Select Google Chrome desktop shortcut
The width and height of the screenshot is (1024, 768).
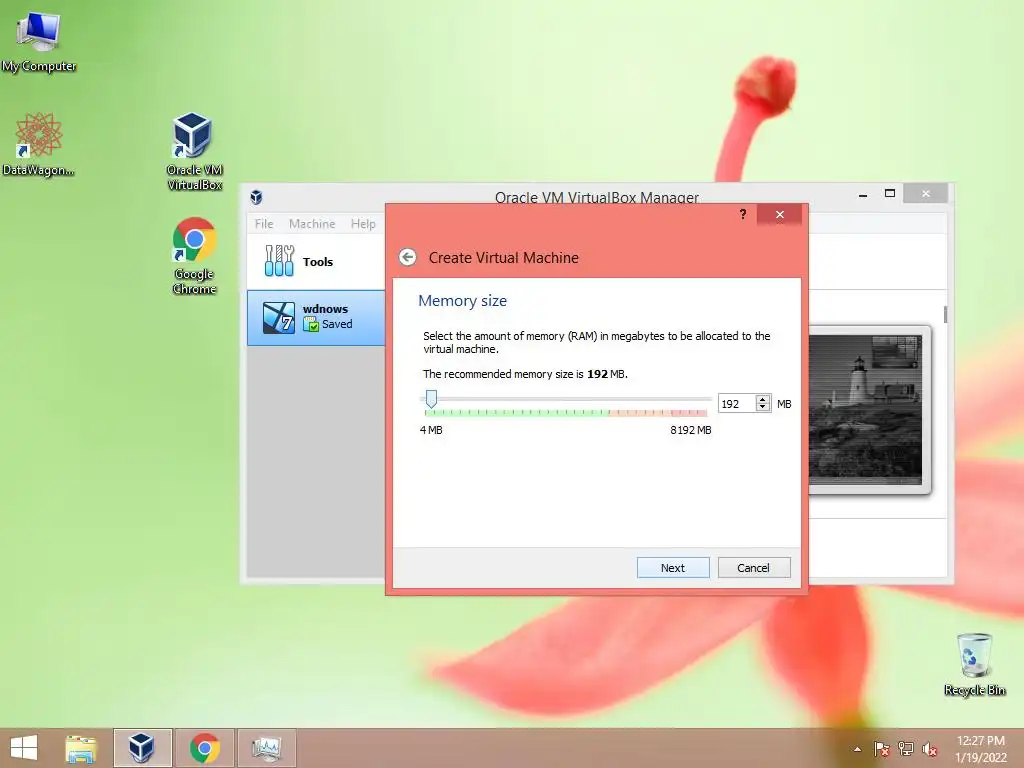194,255
